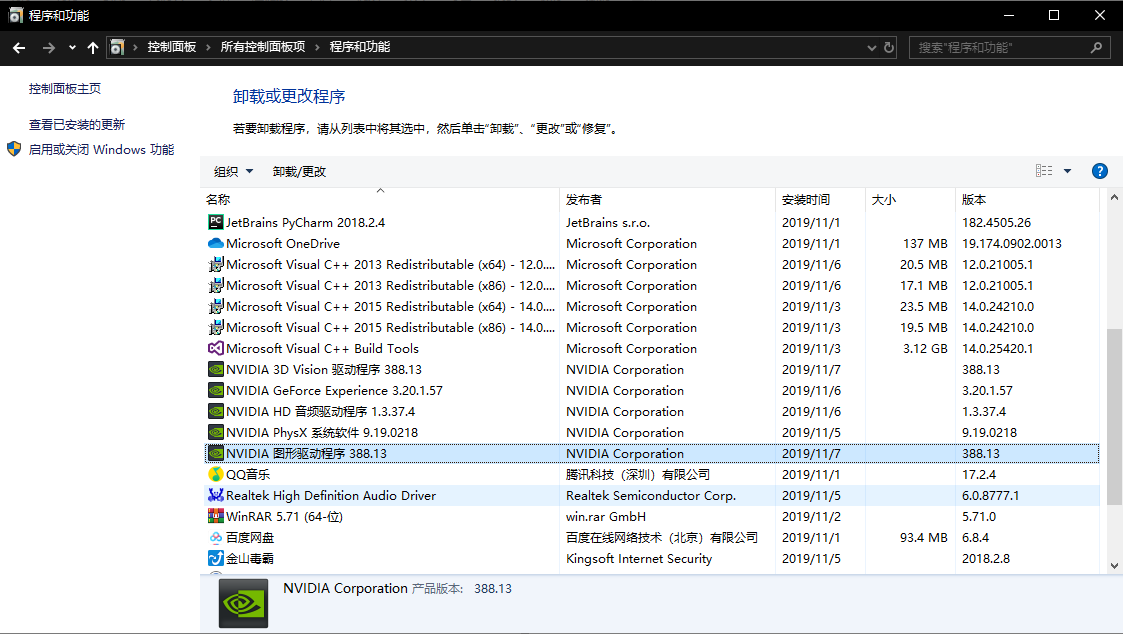Expand the address bar history dropdown

(872, 47)
